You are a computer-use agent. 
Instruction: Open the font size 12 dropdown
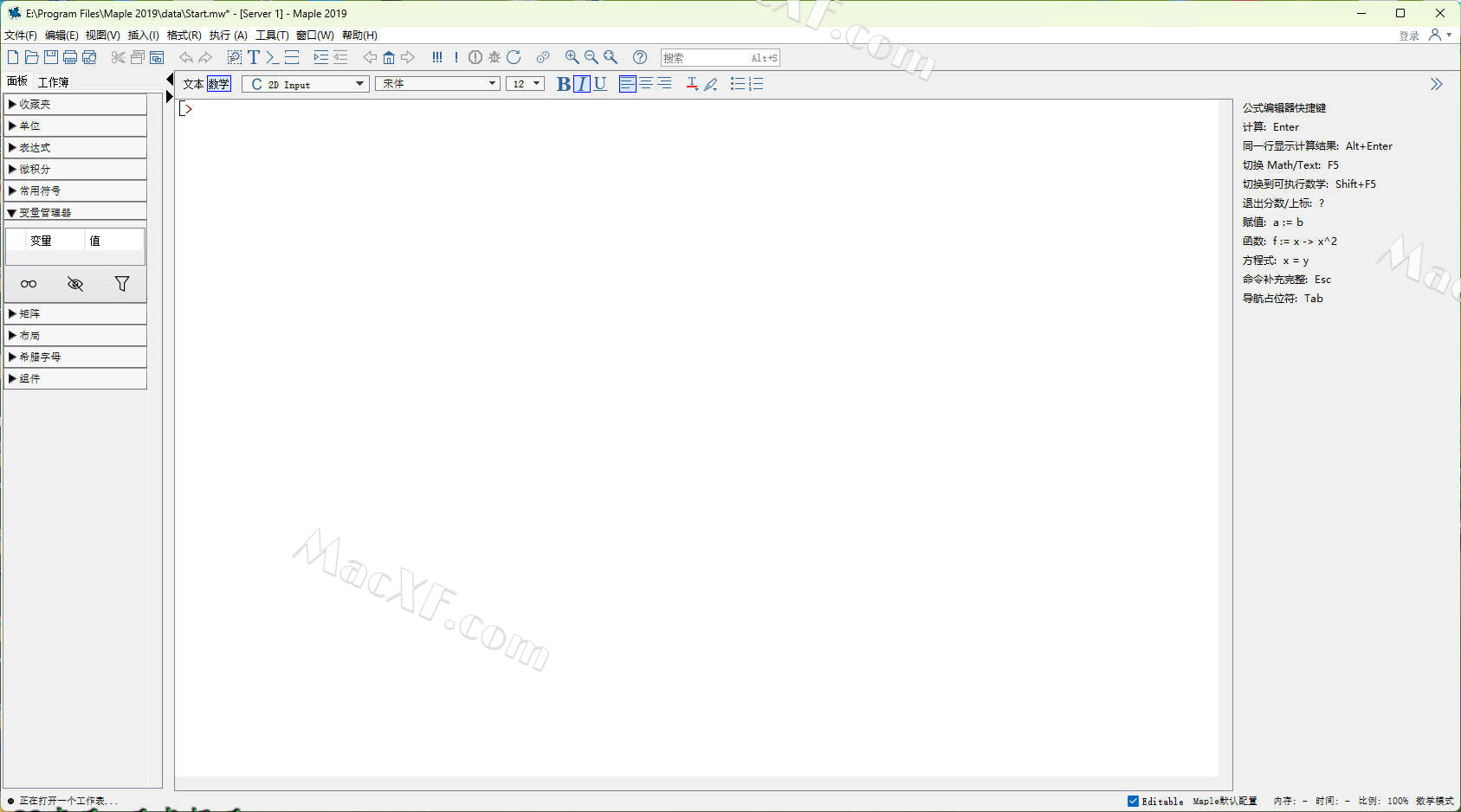pyautogui.click(x=526, y=84)
